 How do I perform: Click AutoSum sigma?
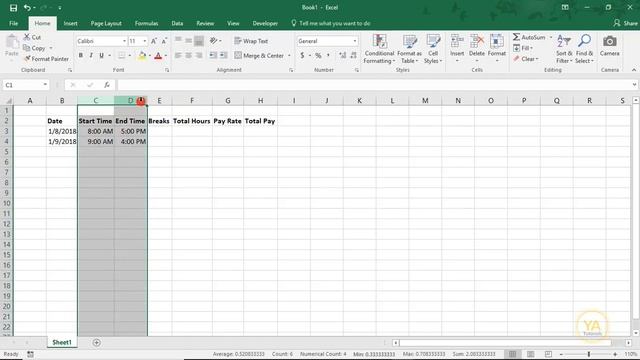(x=516, y=37)
